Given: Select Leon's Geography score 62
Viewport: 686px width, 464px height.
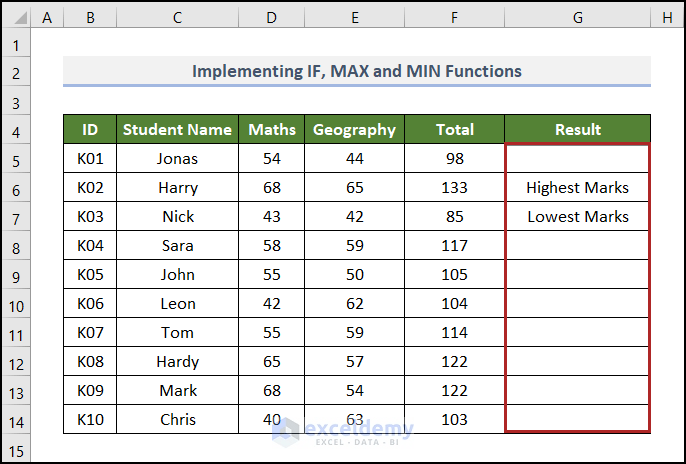Looking at the screenshot, I should [x=355, y=304].
